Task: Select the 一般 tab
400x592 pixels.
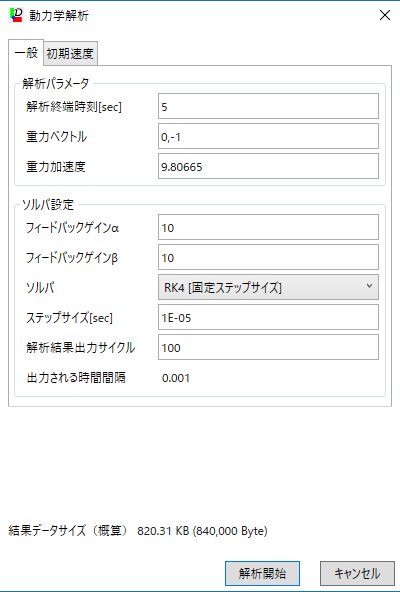Action: pos(26,53)
